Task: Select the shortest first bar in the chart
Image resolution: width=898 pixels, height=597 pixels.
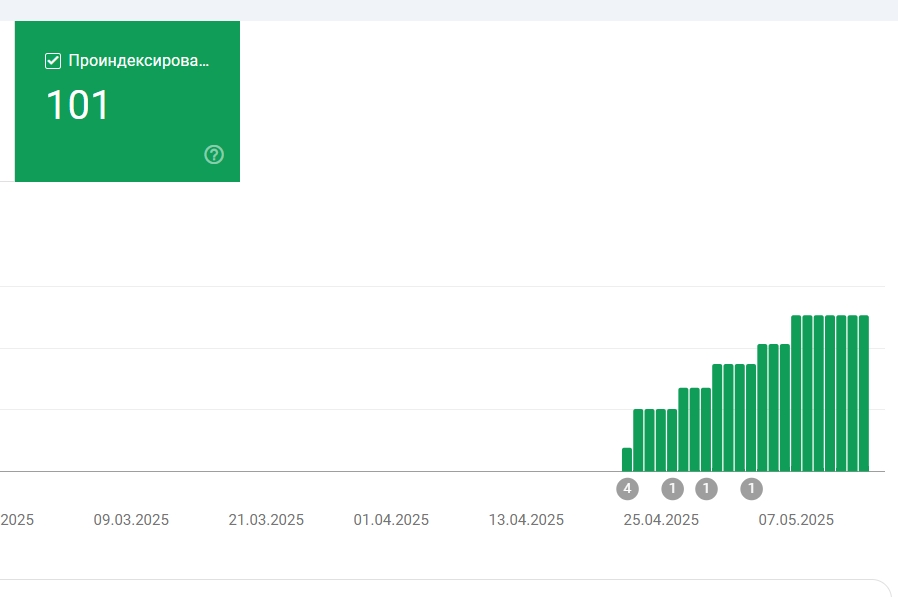Action: (627, 459)
